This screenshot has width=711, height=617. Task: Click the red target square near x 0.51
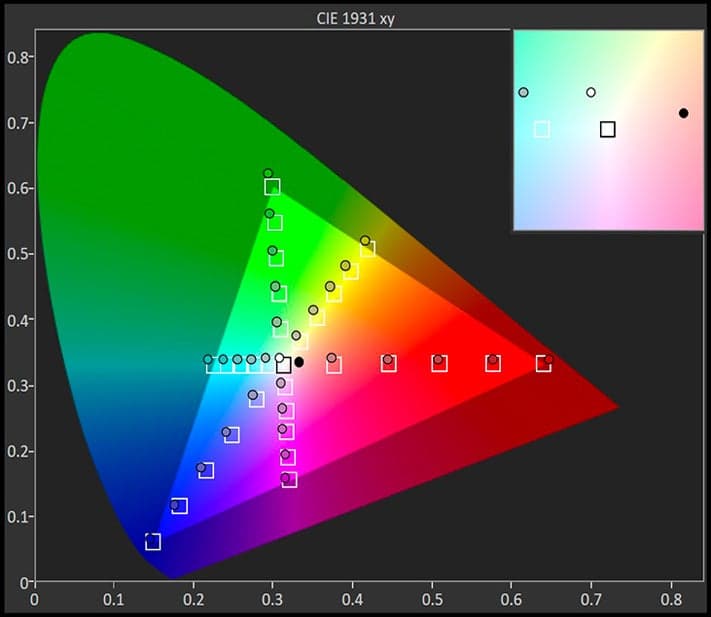point(439,364)
